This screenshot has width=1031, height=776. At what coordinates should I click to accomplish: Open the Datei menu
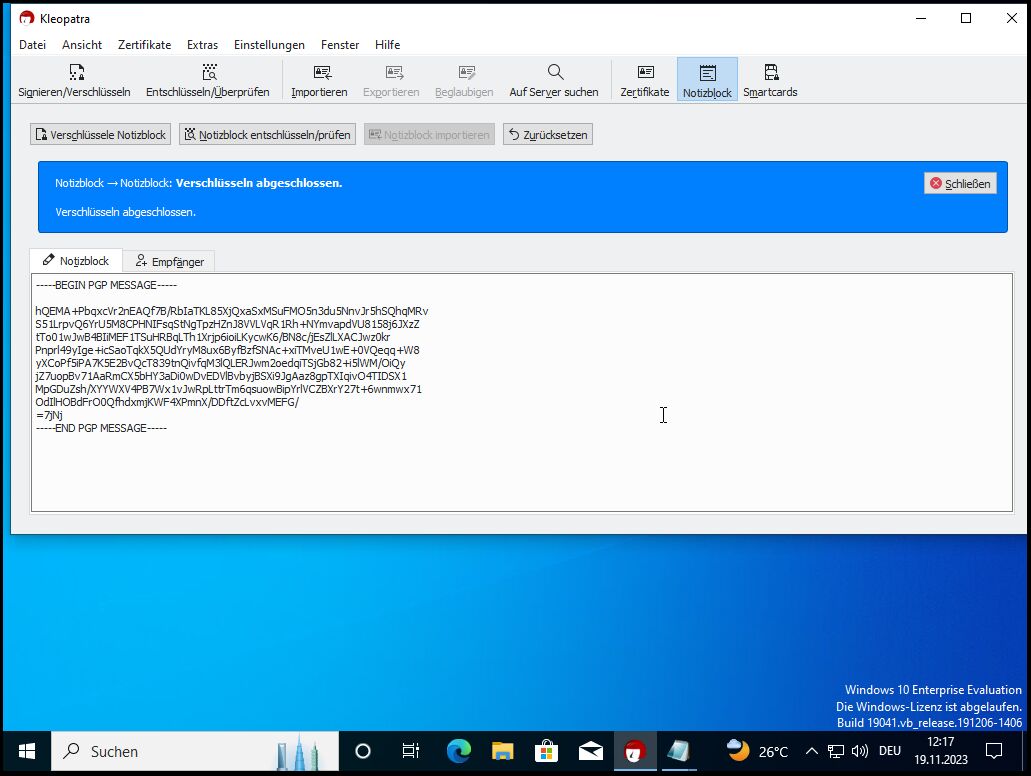point(33,45)
